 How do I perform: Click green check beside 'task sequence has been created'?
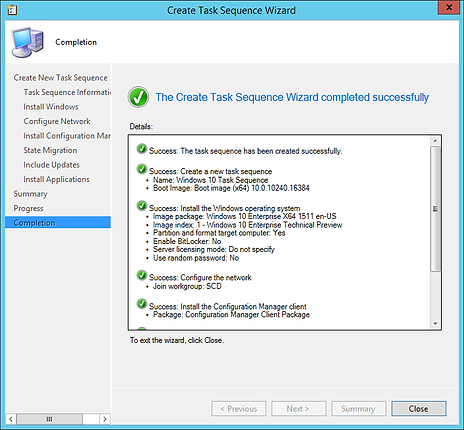142,149
